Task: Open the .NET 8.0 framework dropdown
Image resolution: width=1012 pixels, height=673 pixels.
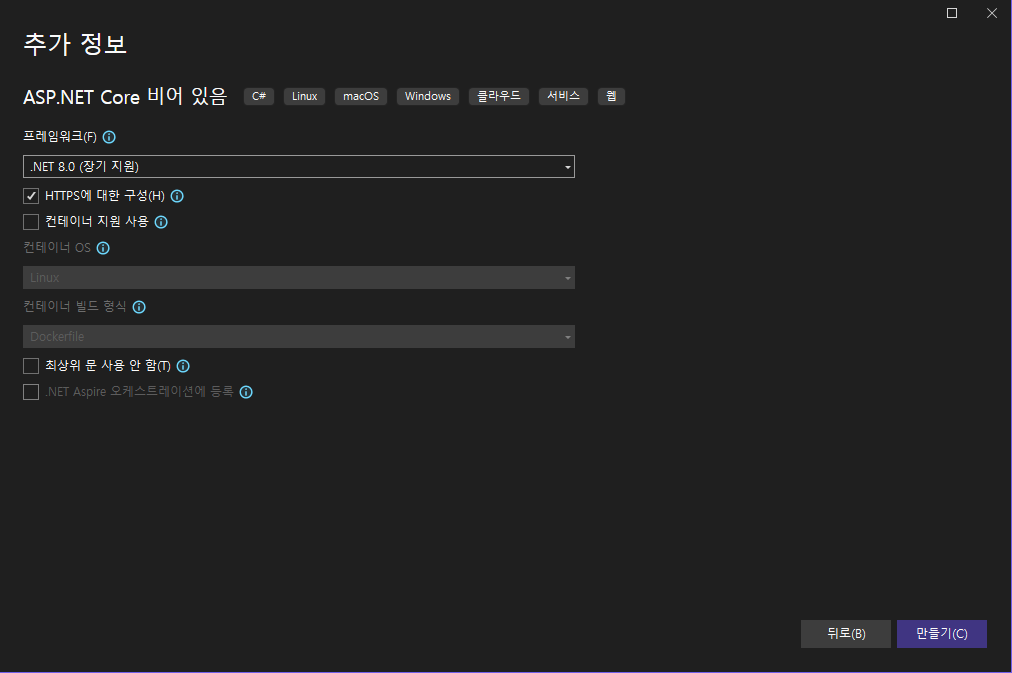Action: 299,166
